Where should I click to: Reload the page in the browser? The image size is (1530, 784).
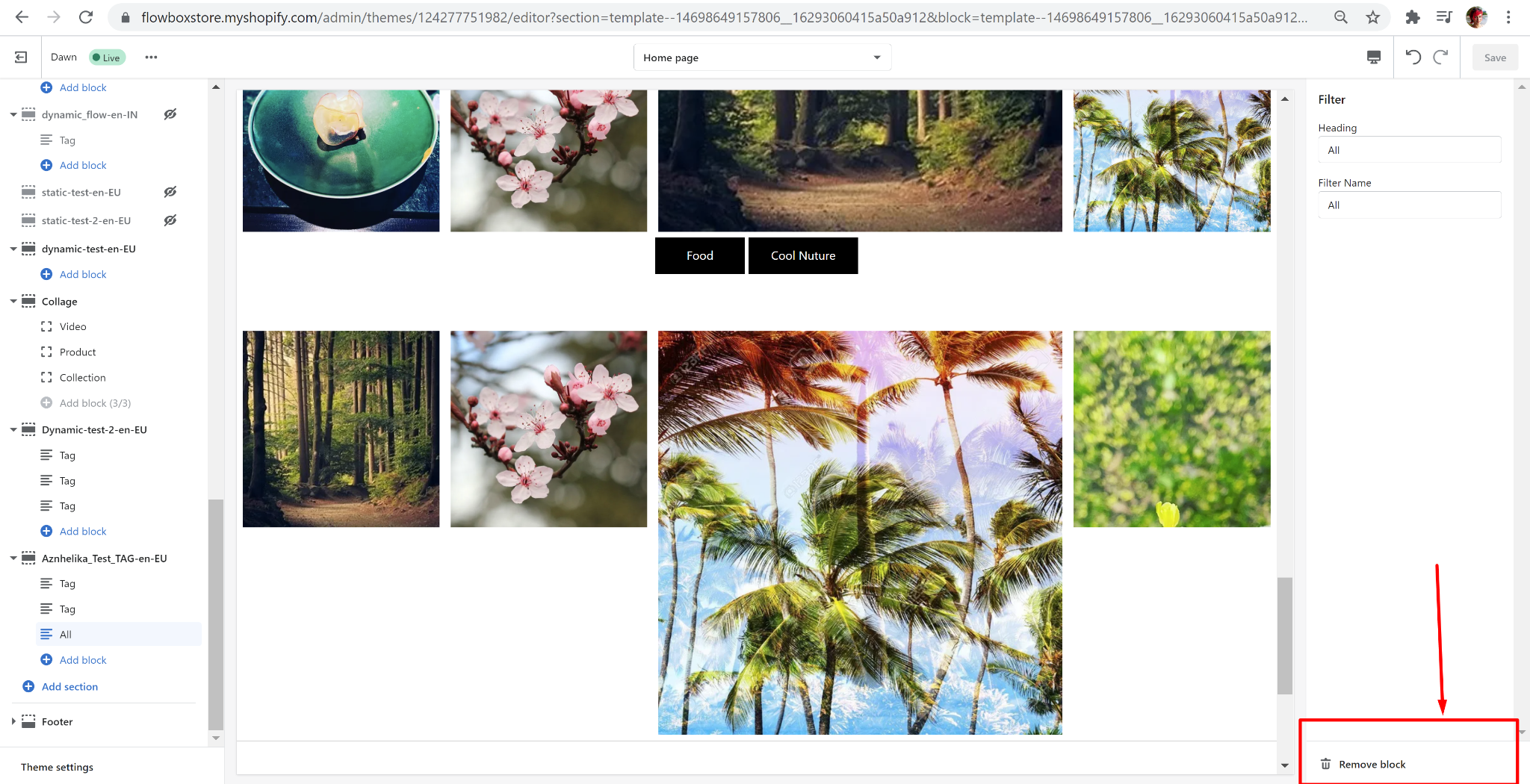point(86,17)
